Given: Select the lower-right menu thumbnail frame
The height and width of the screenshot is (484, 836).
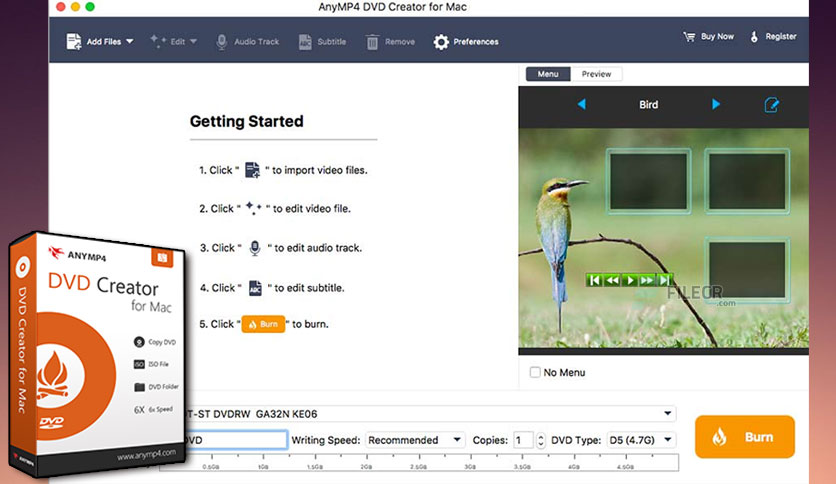Looking at the screenshot, I should 747,270.
